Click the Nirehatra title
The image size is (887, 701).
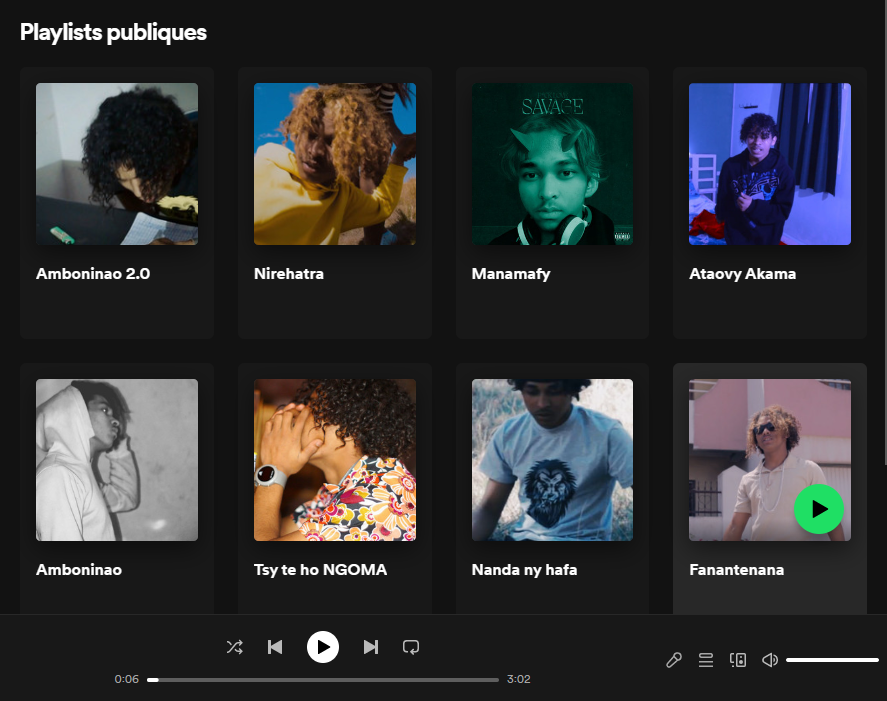tap(289, 274)
